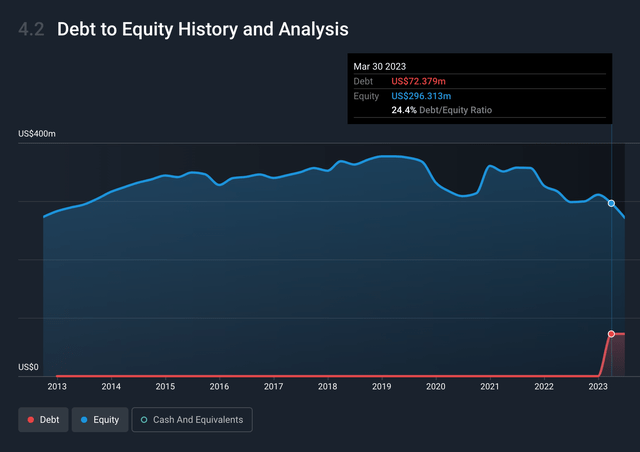
Task: Select the 2020 label on the timeline axis
Action: click(x=435, y=386)
